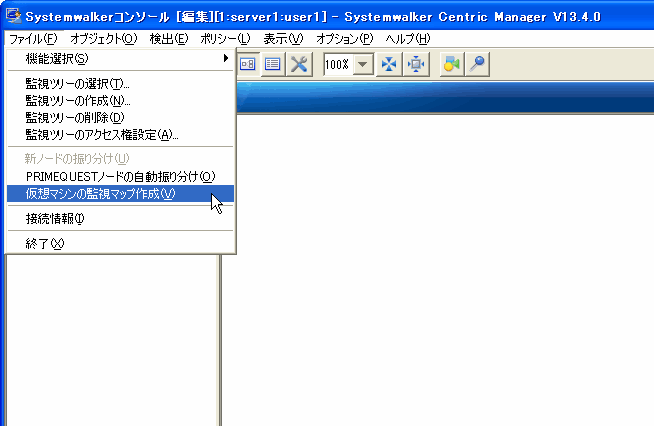
Task: Open the ヘルプ(H) menu
Action: pyautogui.click(x=407, y=39)
